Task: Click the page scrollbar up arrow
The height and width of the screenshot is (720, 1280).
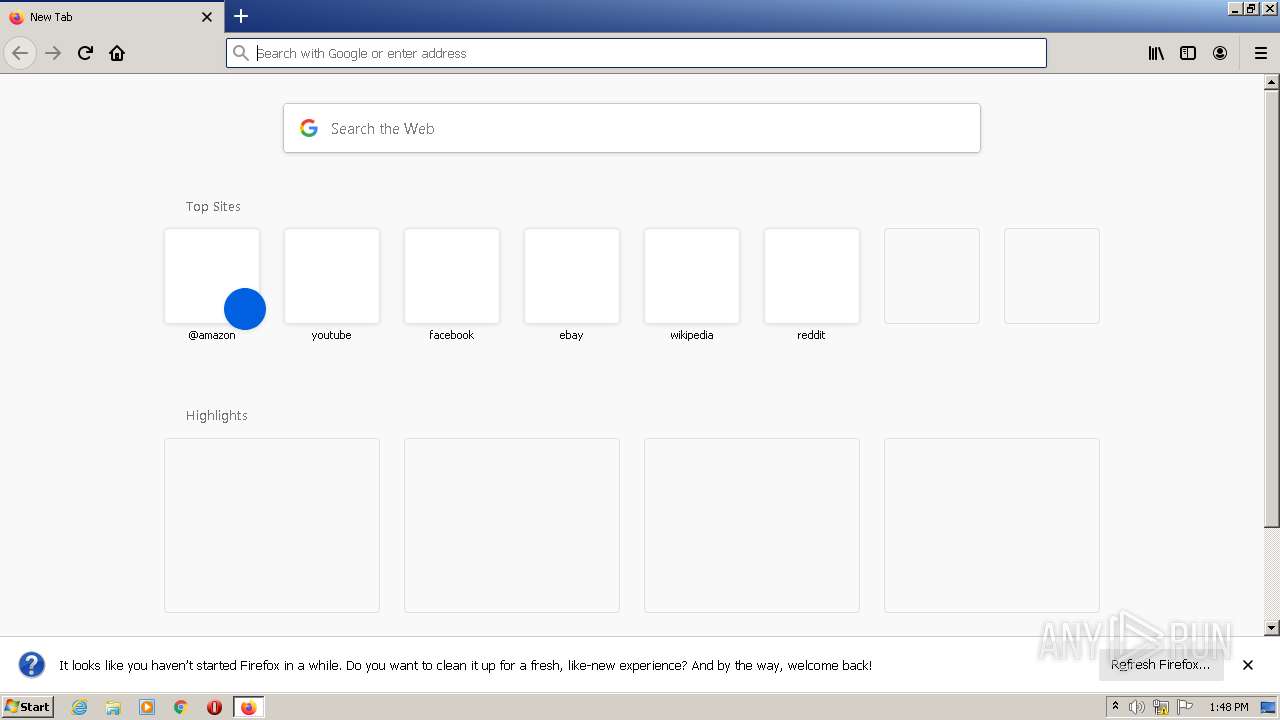Action: tap(1272, 83)
